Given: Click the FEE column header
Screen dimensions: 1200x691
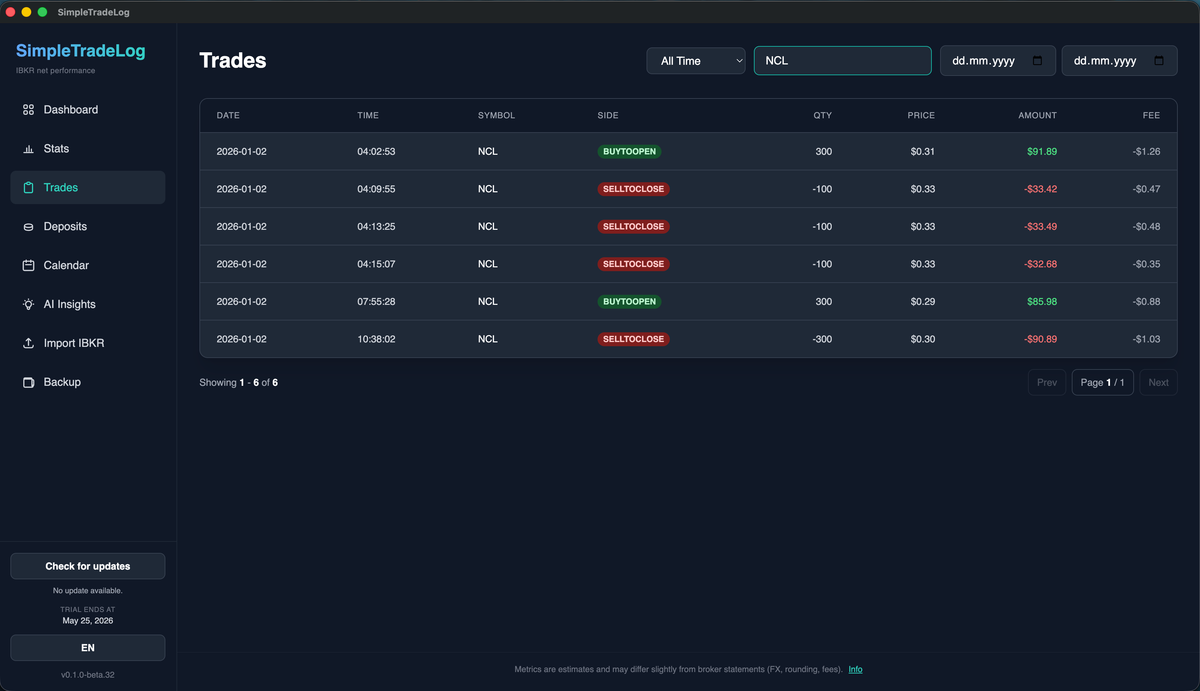Looking at the screenshot, I should [1151, 116].
